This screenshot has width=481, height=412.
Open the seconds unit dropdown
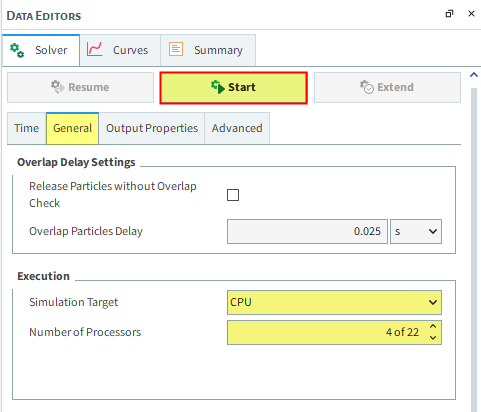[x=416, y=231]
